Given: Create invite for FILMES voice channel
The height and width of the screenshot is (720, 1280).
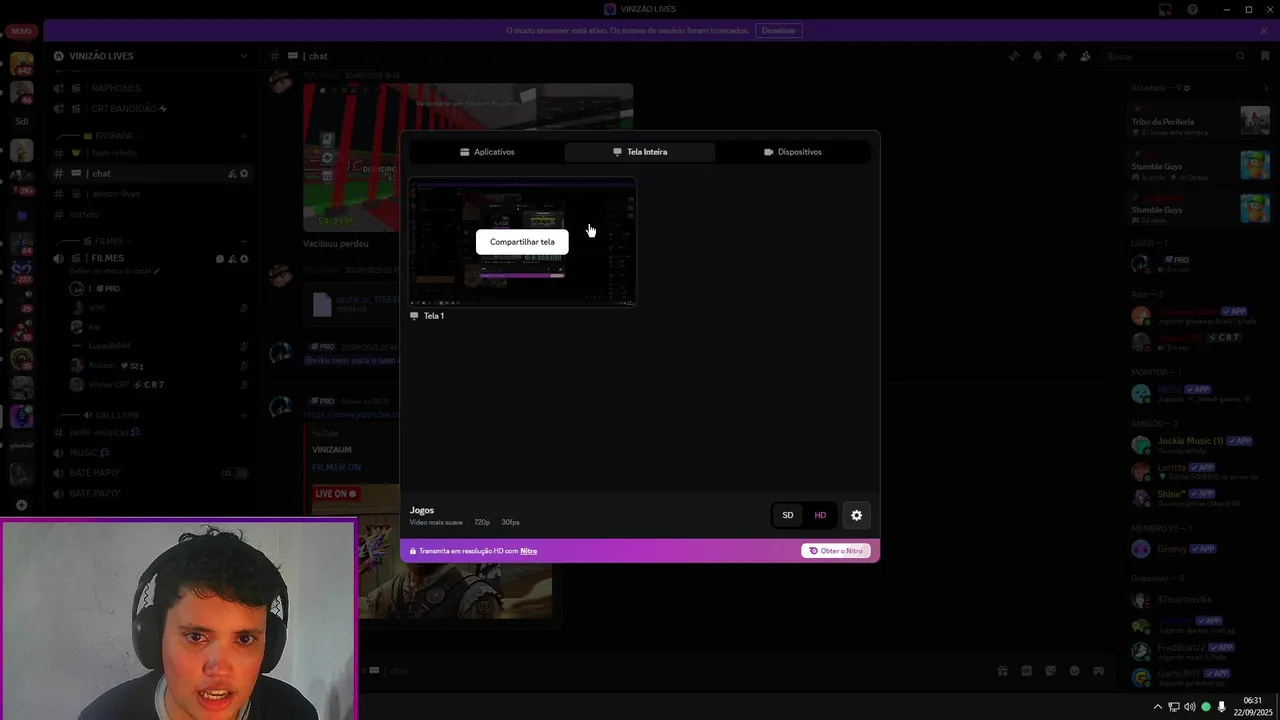Looking at the screenshot, I should pyautogui.click(x=232, y=259).
